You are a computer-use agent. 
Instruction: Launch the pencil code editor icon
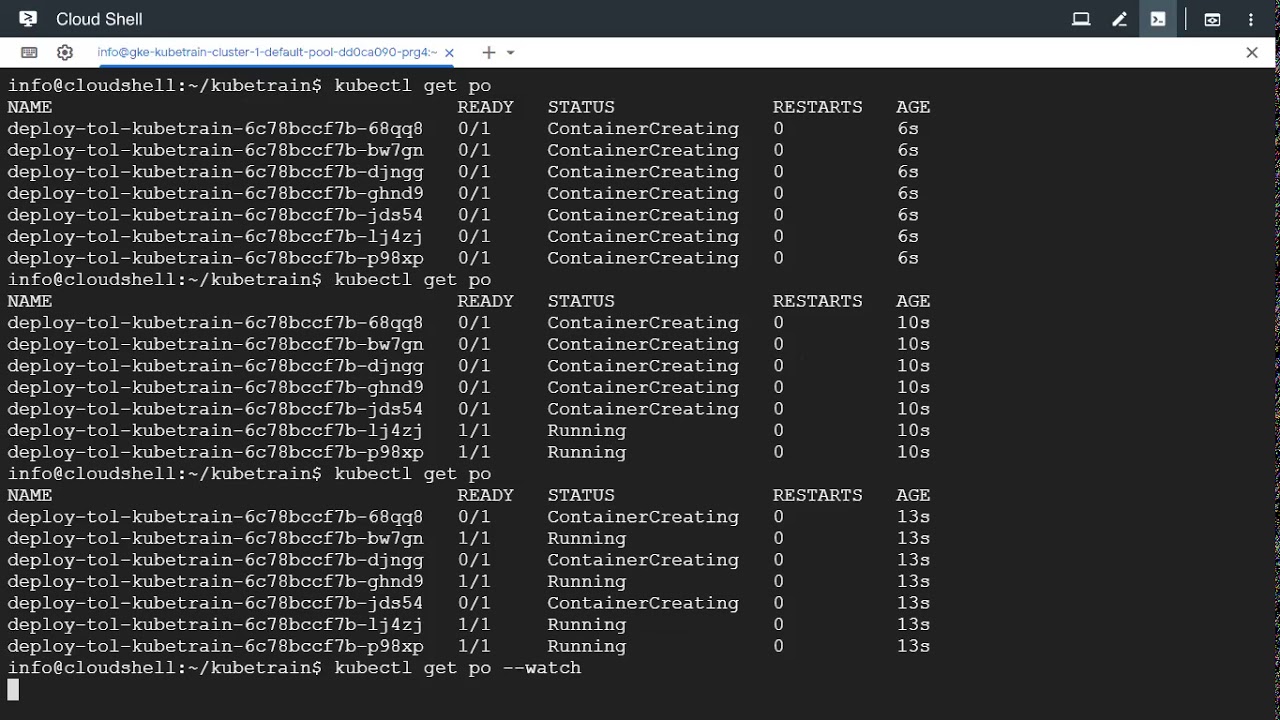point(1120,19)
